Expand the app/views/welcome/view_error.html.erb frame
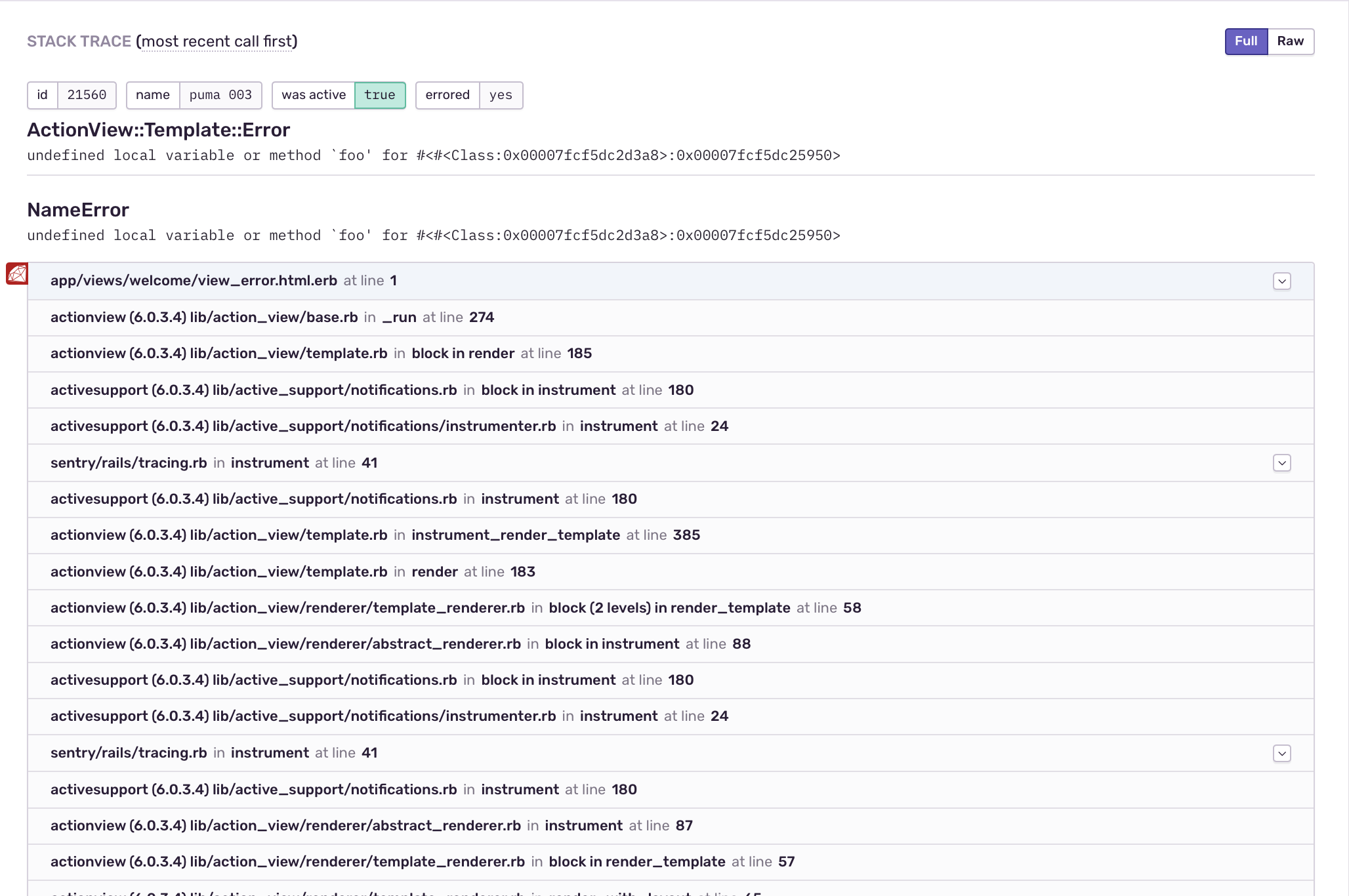Screen dimensions: 1349x896 tap(1281, 281)
